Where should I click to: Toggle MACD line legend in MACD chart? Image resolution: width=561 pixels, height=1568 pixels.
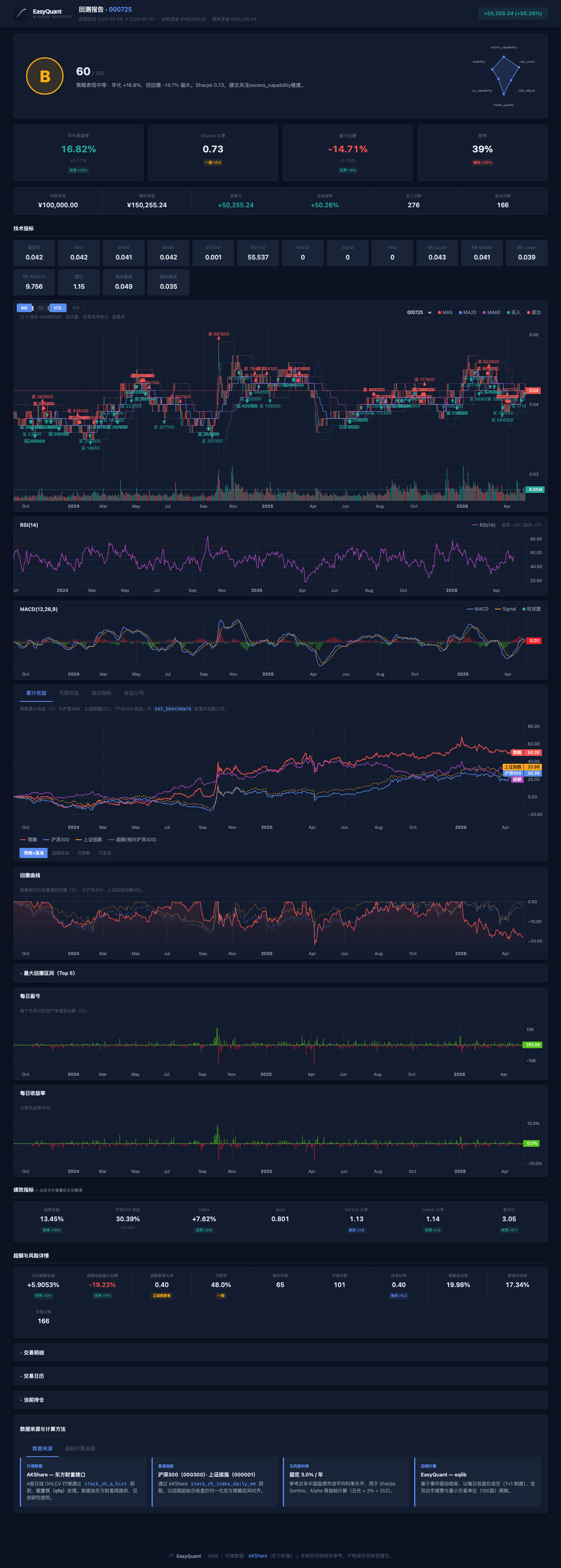[x=478, y=609]
